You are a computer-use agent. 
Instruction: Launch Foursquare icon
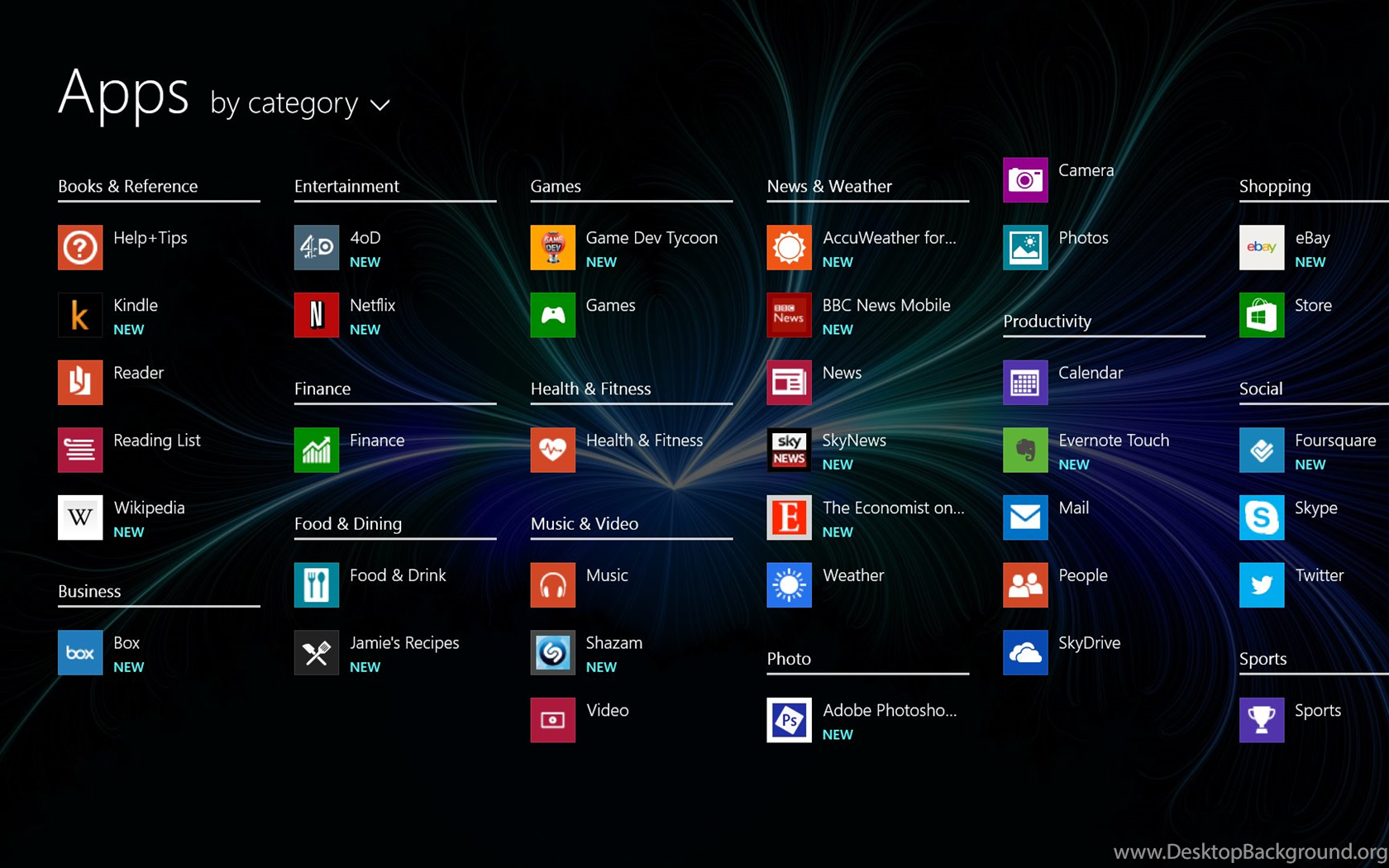coord(1263,450)
